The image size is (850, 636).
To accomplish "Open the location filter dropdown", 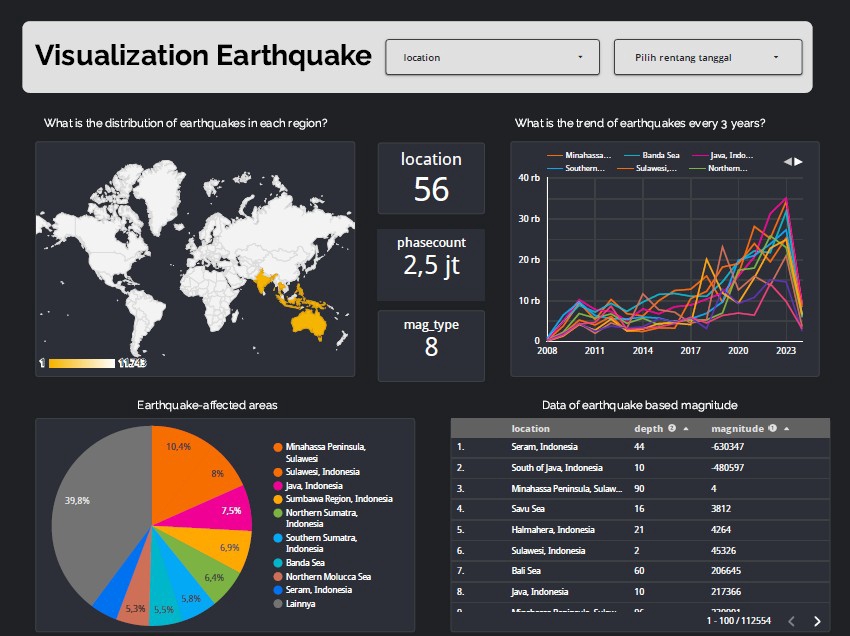I will tap(492, 57).
